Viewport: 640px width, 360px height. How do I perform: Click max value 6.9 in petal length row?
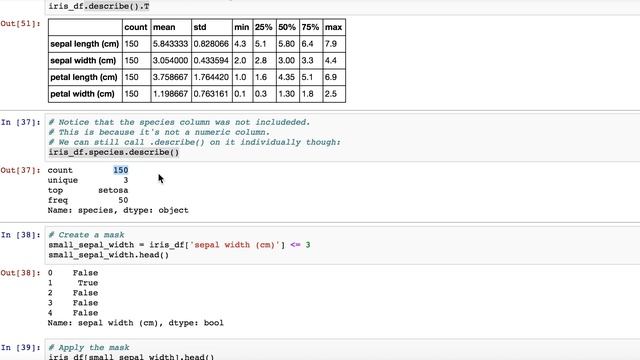331,77
